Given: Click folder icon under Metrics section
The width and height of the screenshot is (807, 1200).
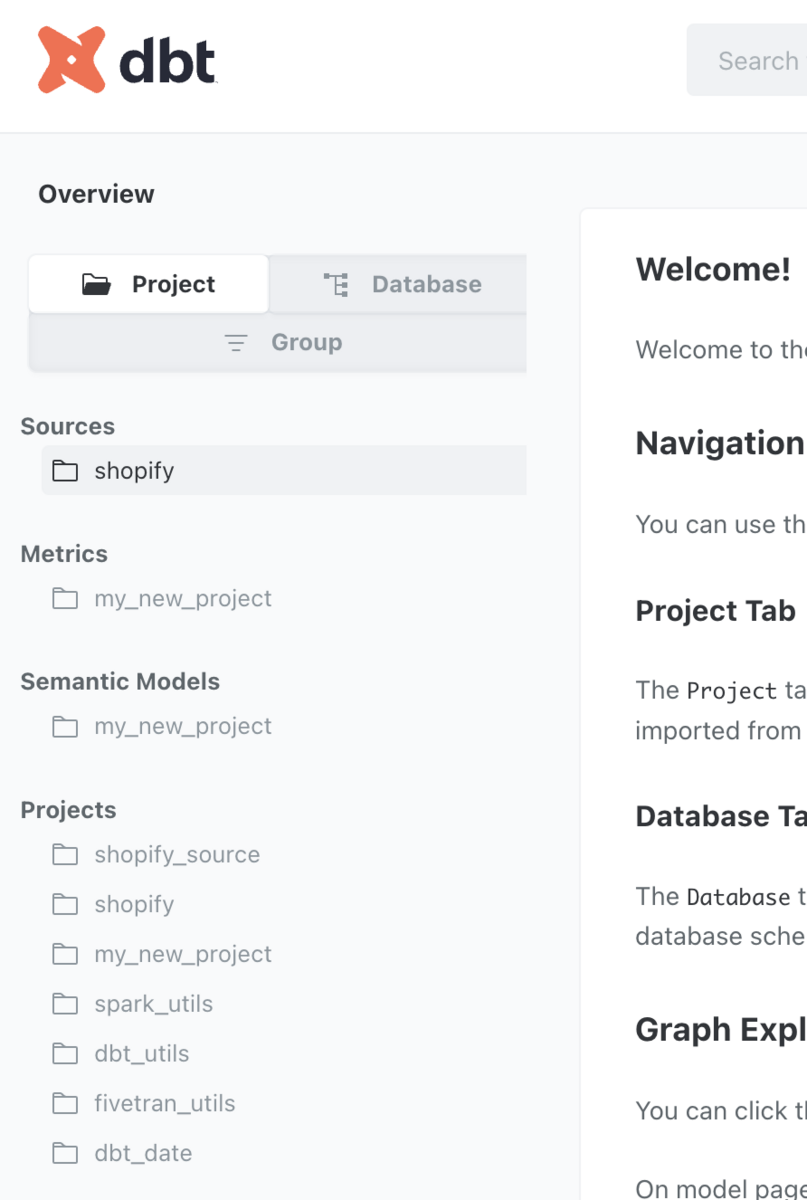Looking at the screenshot, I should pyautogui.click(x=65, y=599).
